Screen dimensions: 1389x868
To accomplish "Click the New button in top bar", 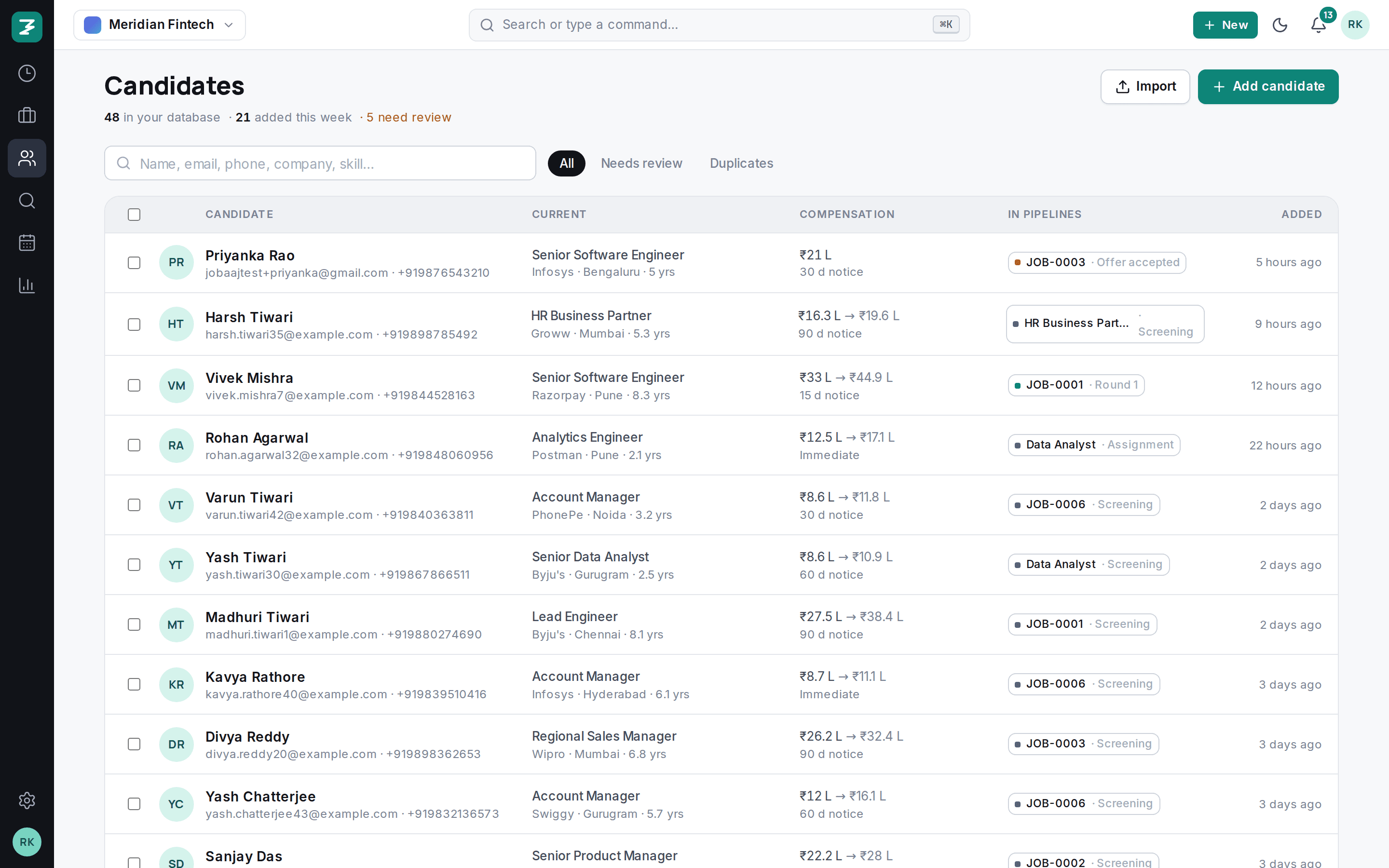I will [x=1225, y=25].
